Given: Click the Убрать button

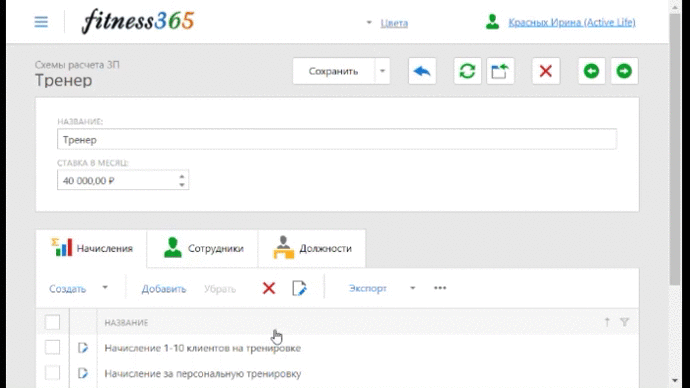Looking at the screenshot, I should [220, 289].
